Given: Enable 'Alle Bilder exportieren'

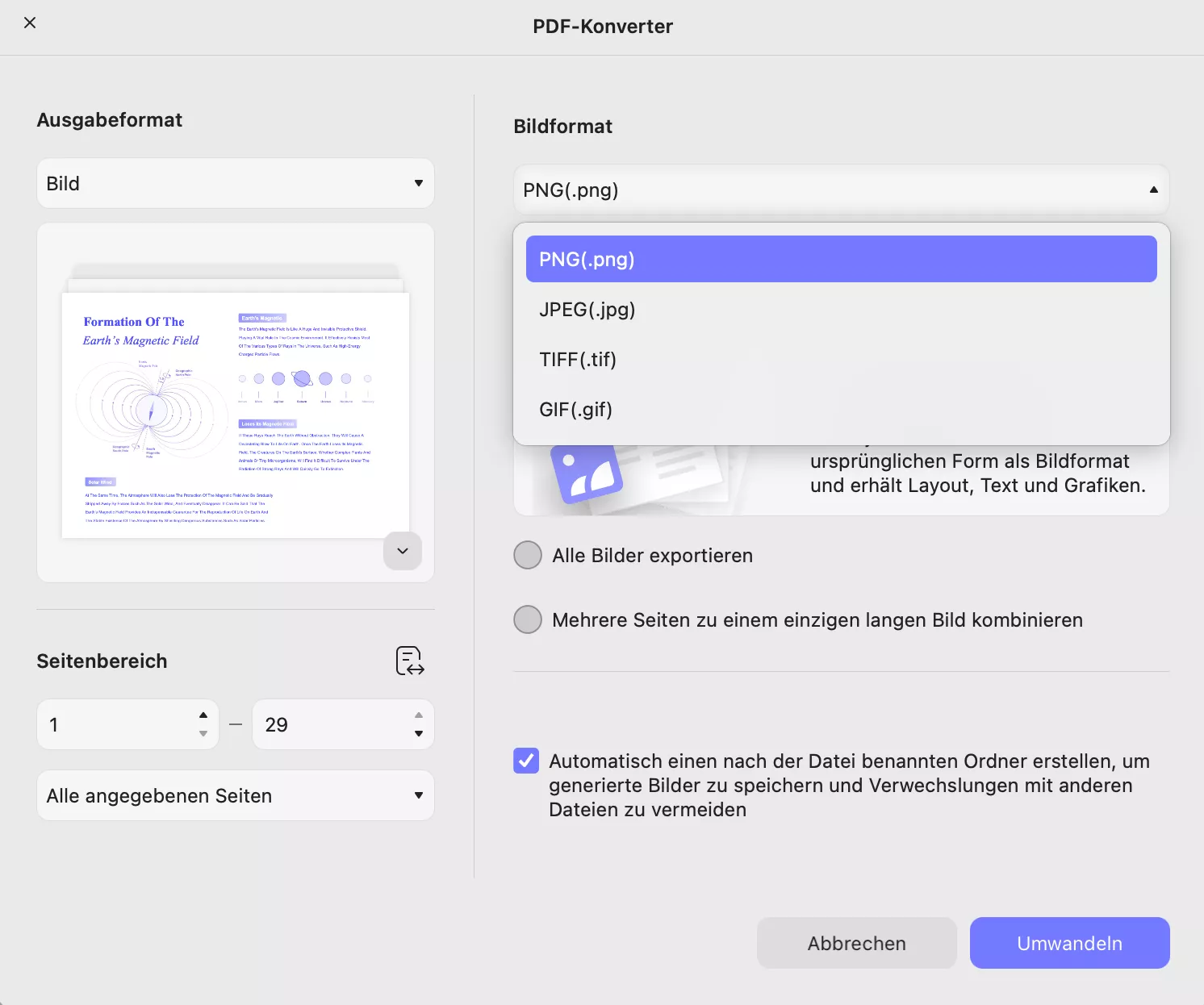Looking at the screenshot, I should point(527,555).
